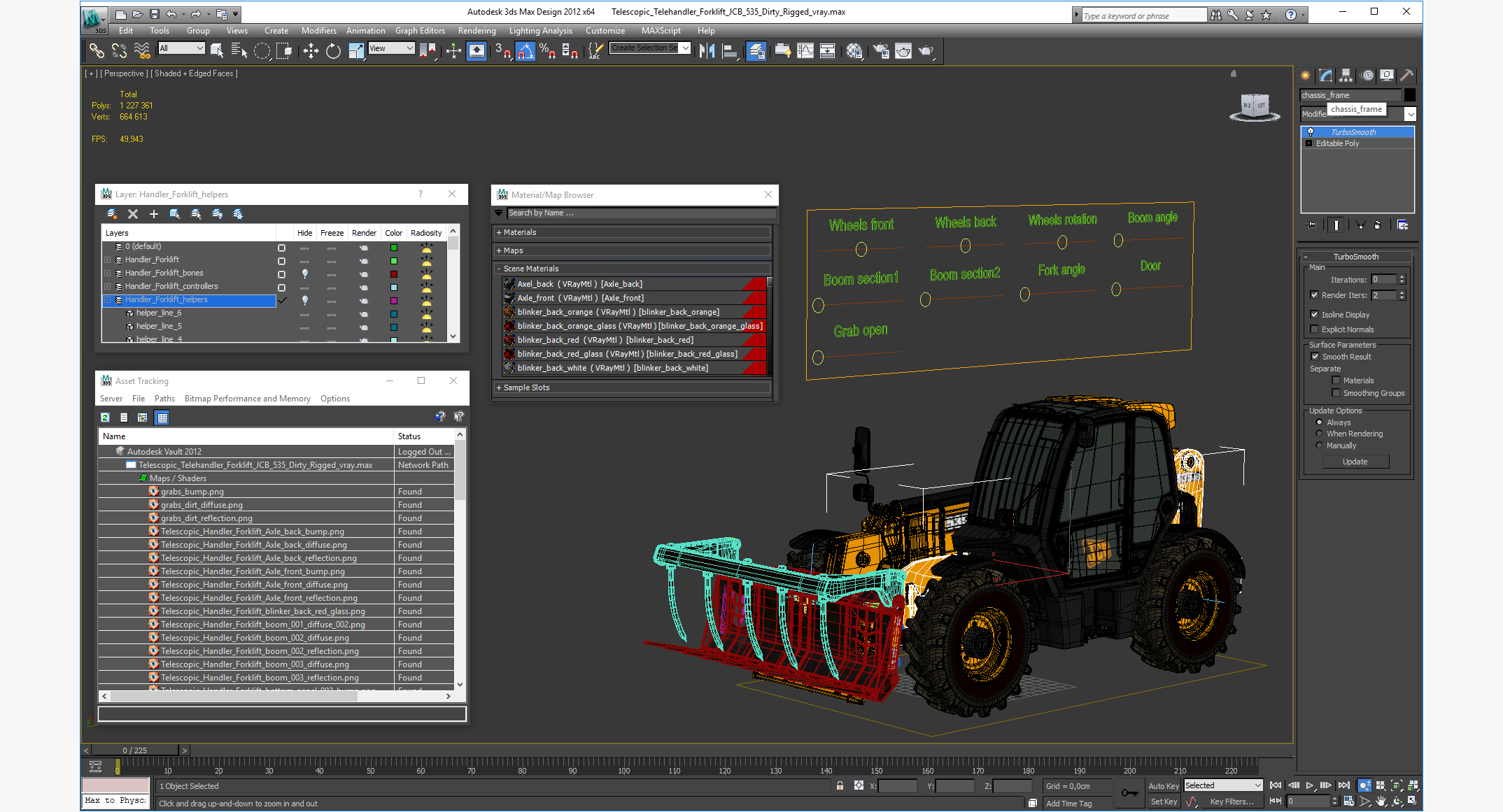Open the Rendering menu
Image resolution: width=1503 pixels, height=812 pixels.
pos(477,31)
